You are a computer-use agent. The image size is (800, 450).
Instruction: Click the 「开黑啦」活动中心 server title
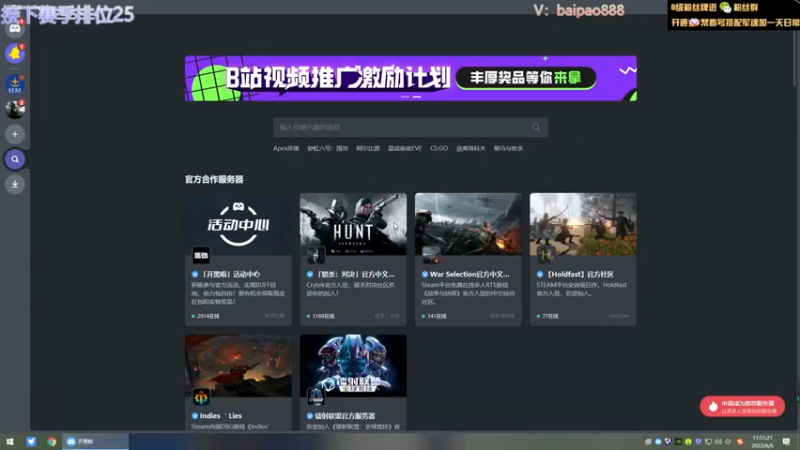[x=230, y=274]
